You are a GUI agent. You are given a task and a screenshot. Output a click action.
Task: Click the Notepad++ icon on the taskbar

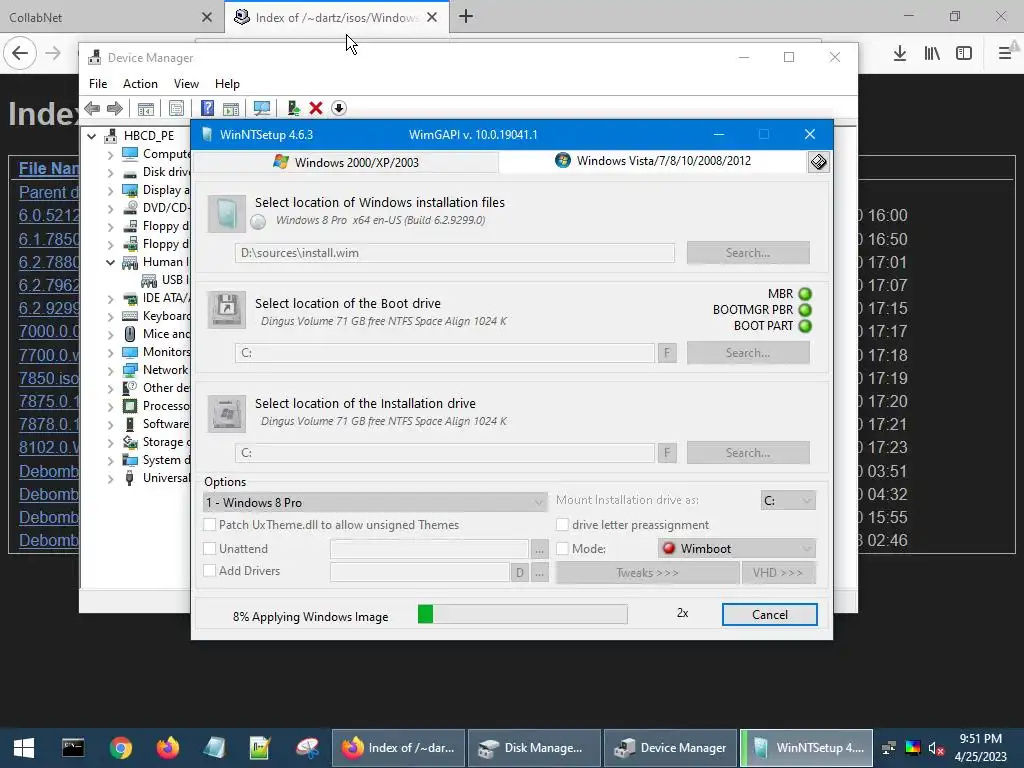(260, 748)
